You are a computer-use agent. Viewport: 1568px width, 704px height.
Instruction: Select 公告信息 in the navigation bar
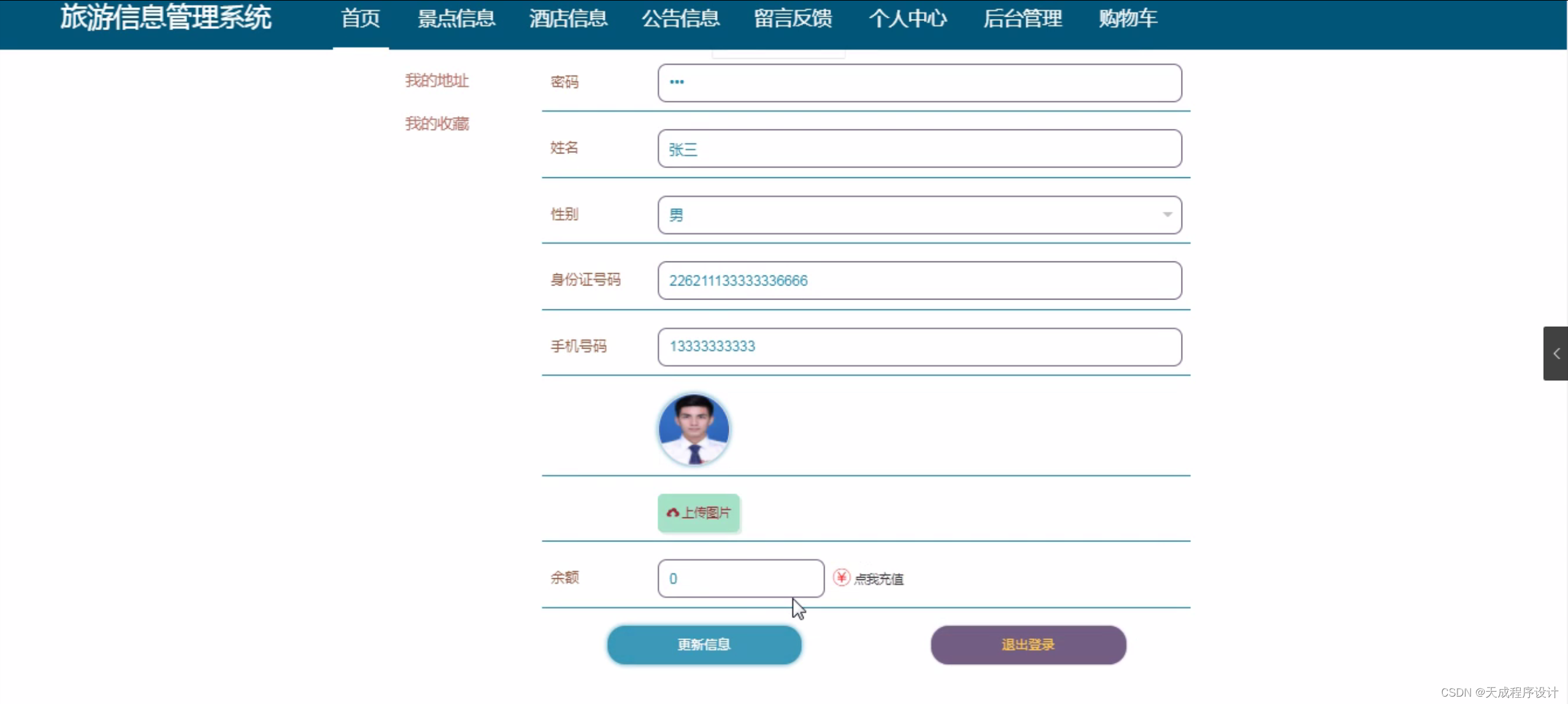(x=680, y=19)
